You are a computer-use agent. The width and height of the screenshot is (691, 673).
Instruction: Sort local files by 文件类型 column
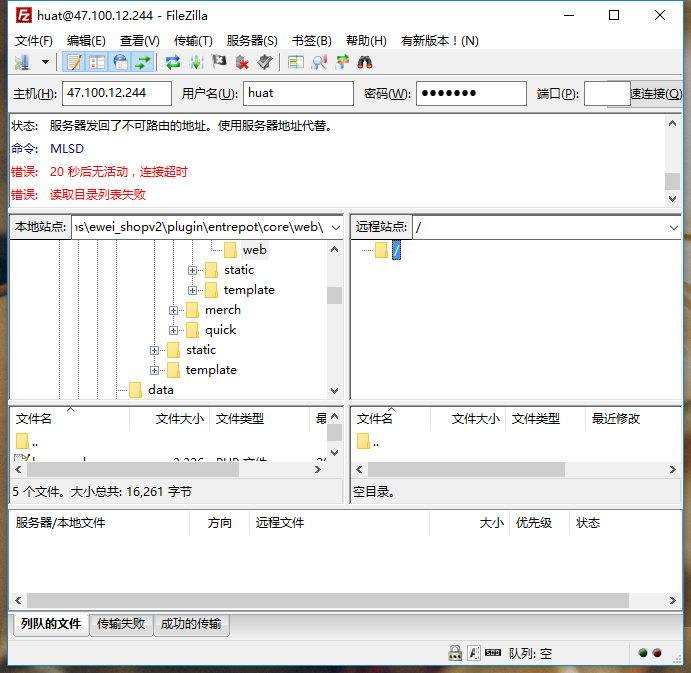coord(260,419)
